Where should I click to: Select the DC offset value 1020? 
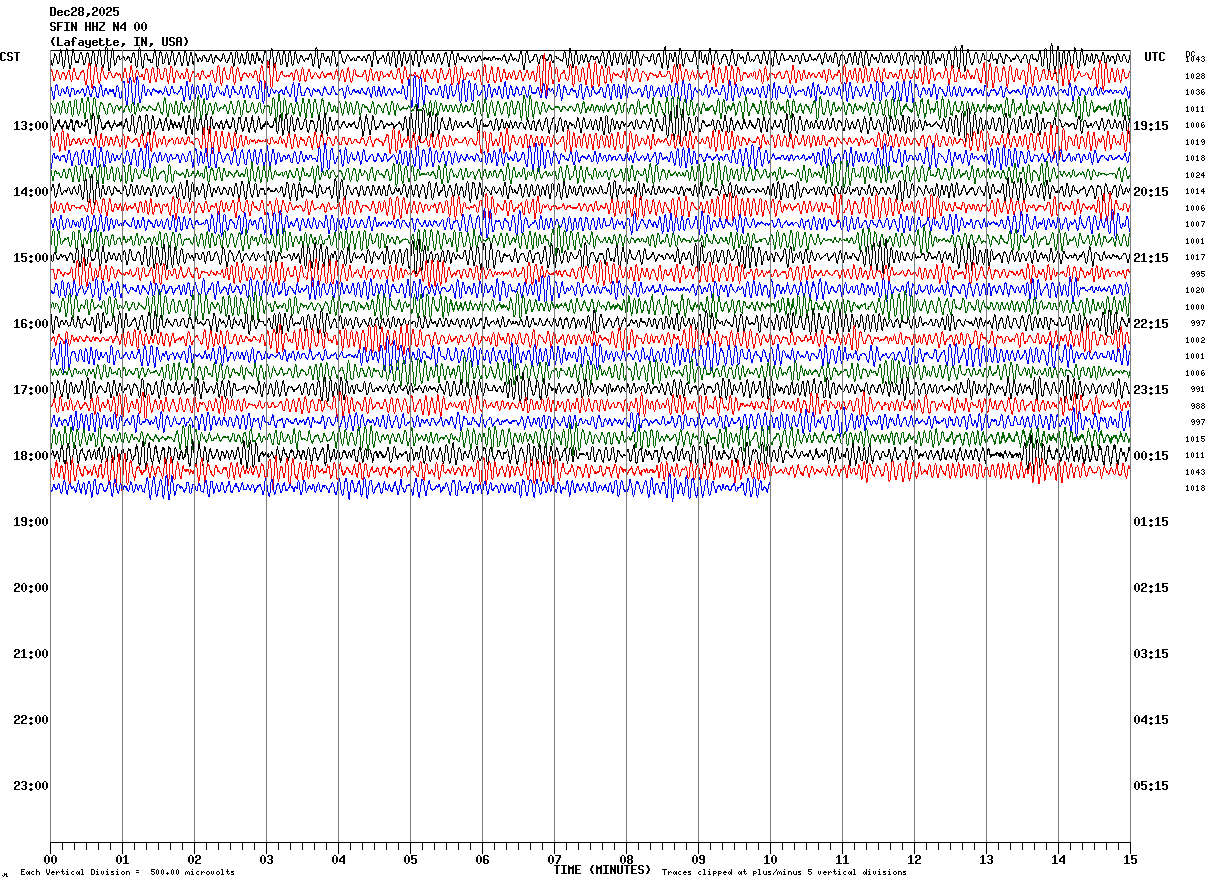click(x=1195, y=291)
